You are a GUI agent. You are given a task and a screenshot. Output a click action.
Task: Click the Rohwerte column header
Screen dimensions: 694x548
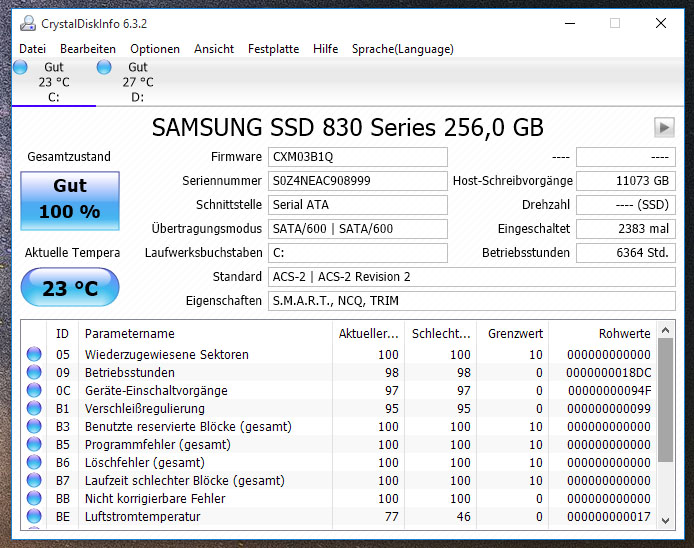click(x=603, y=333)
